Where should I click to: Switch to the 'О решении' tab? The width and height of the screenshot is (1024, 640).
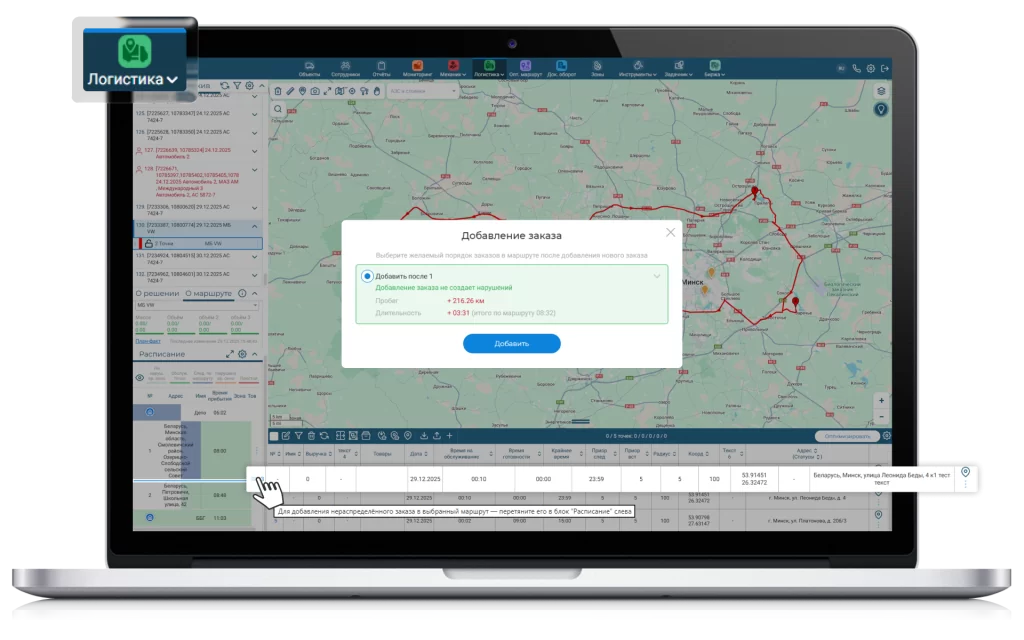tap(156, 294)
